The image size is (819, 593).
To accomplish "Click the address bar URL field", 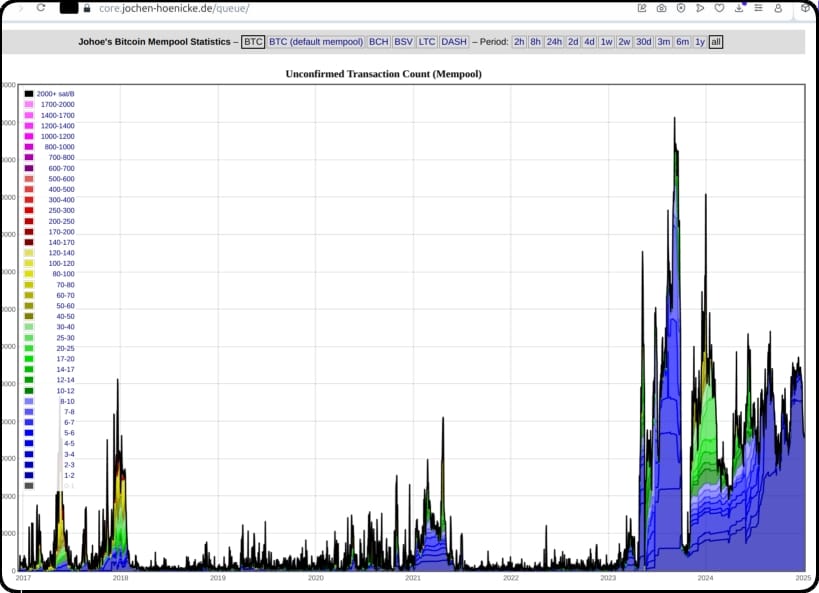I will pyautogui.click(x=174, y=8).
